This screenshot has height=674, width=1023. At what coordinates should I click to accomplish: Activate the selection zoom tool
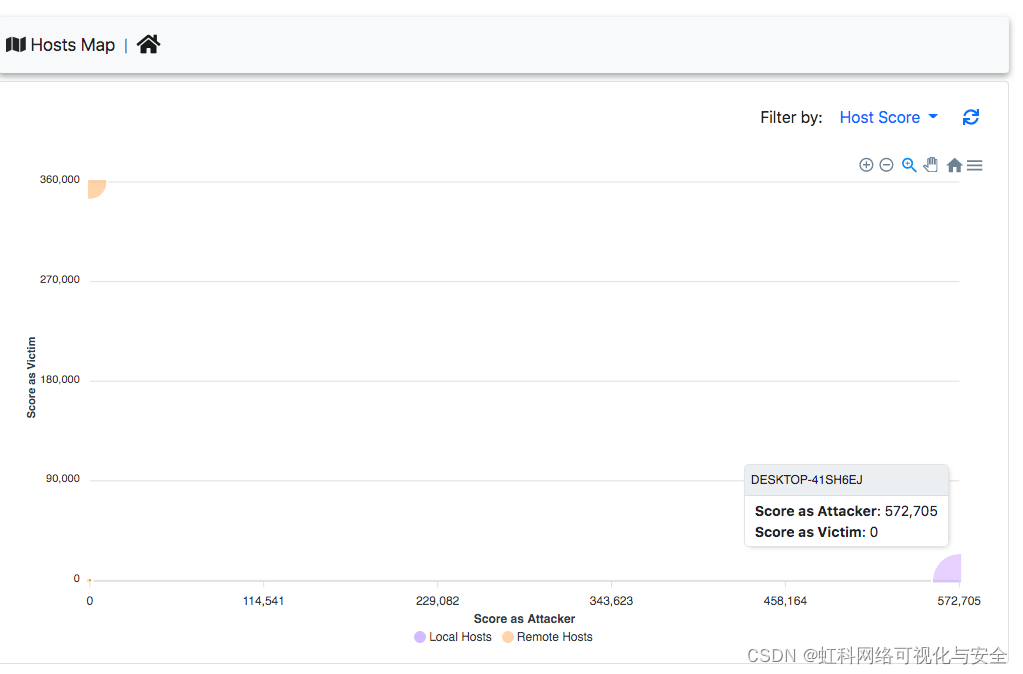[909, 165]
